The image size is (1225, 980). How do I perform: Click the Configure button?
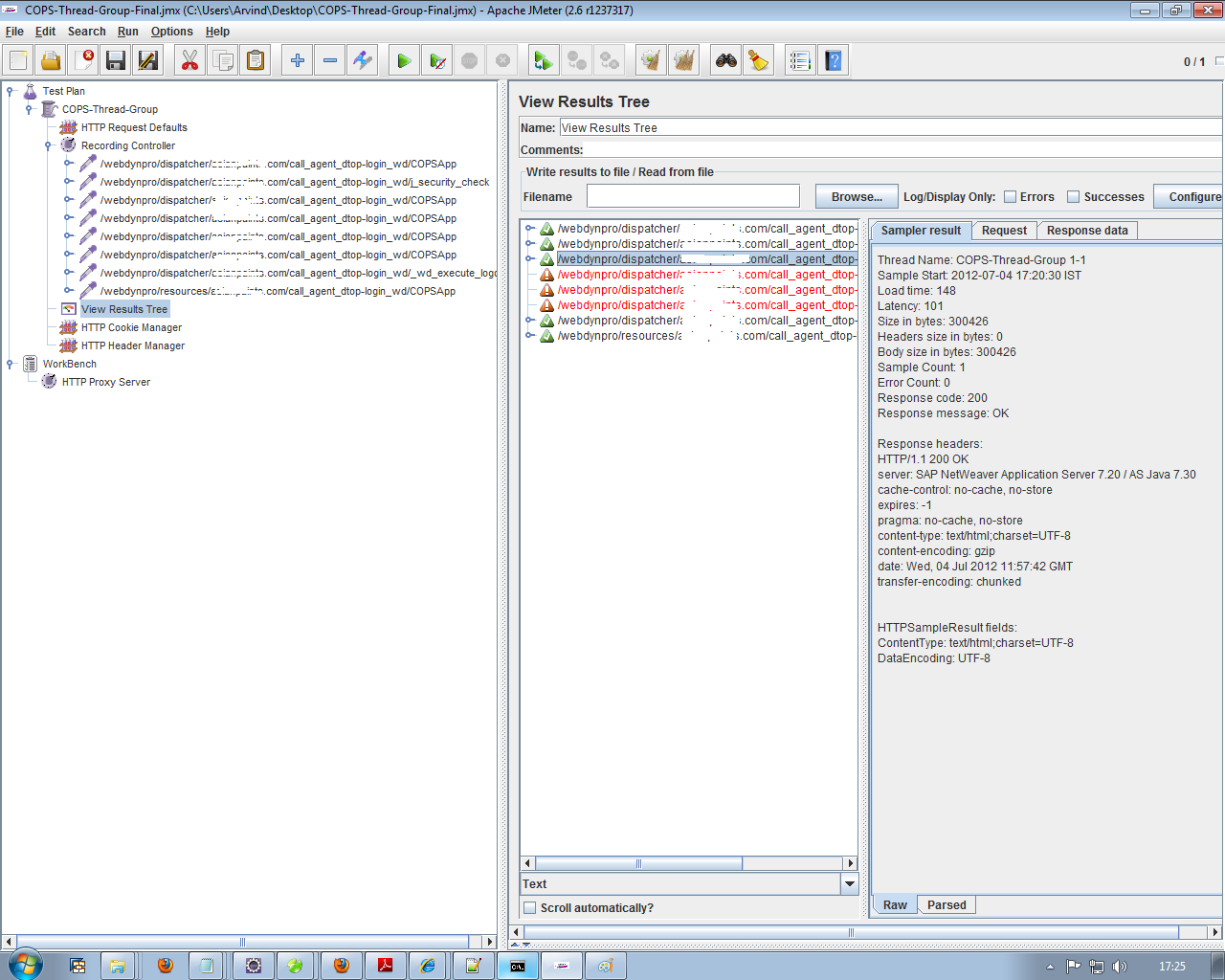(x=1190, y=196)
